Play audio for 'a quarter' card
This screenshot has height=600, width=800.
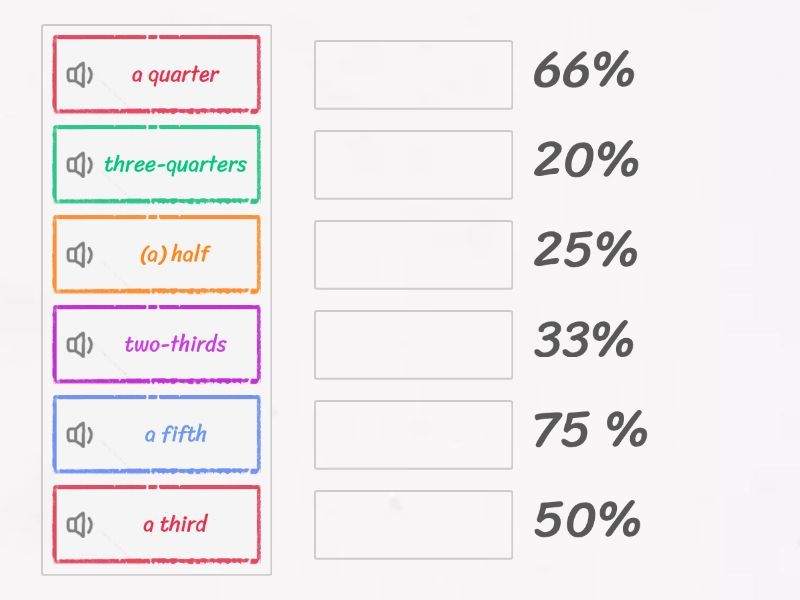click(79, 75)
